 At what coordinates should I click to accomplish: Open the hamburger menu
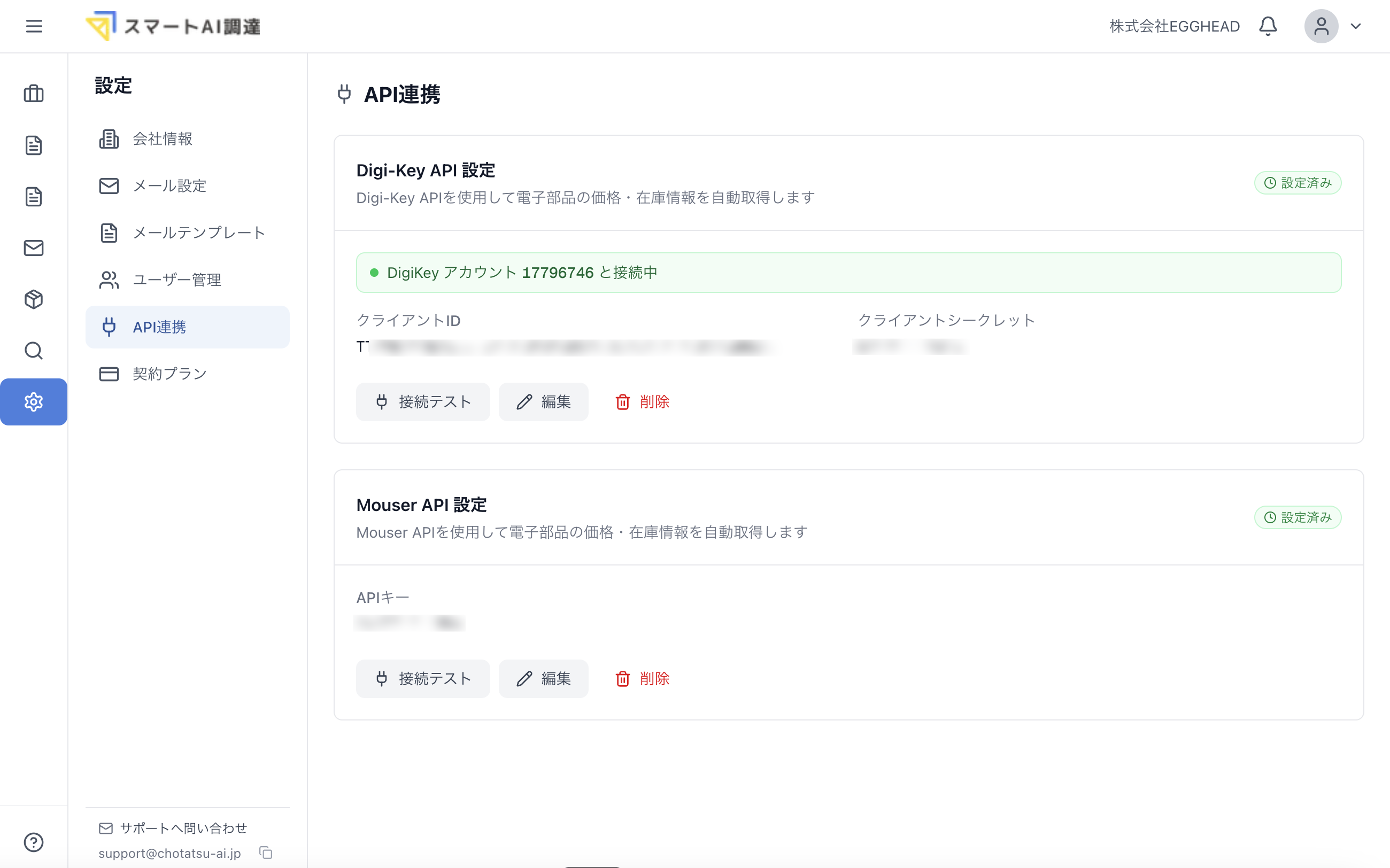[x=34, y=26]
